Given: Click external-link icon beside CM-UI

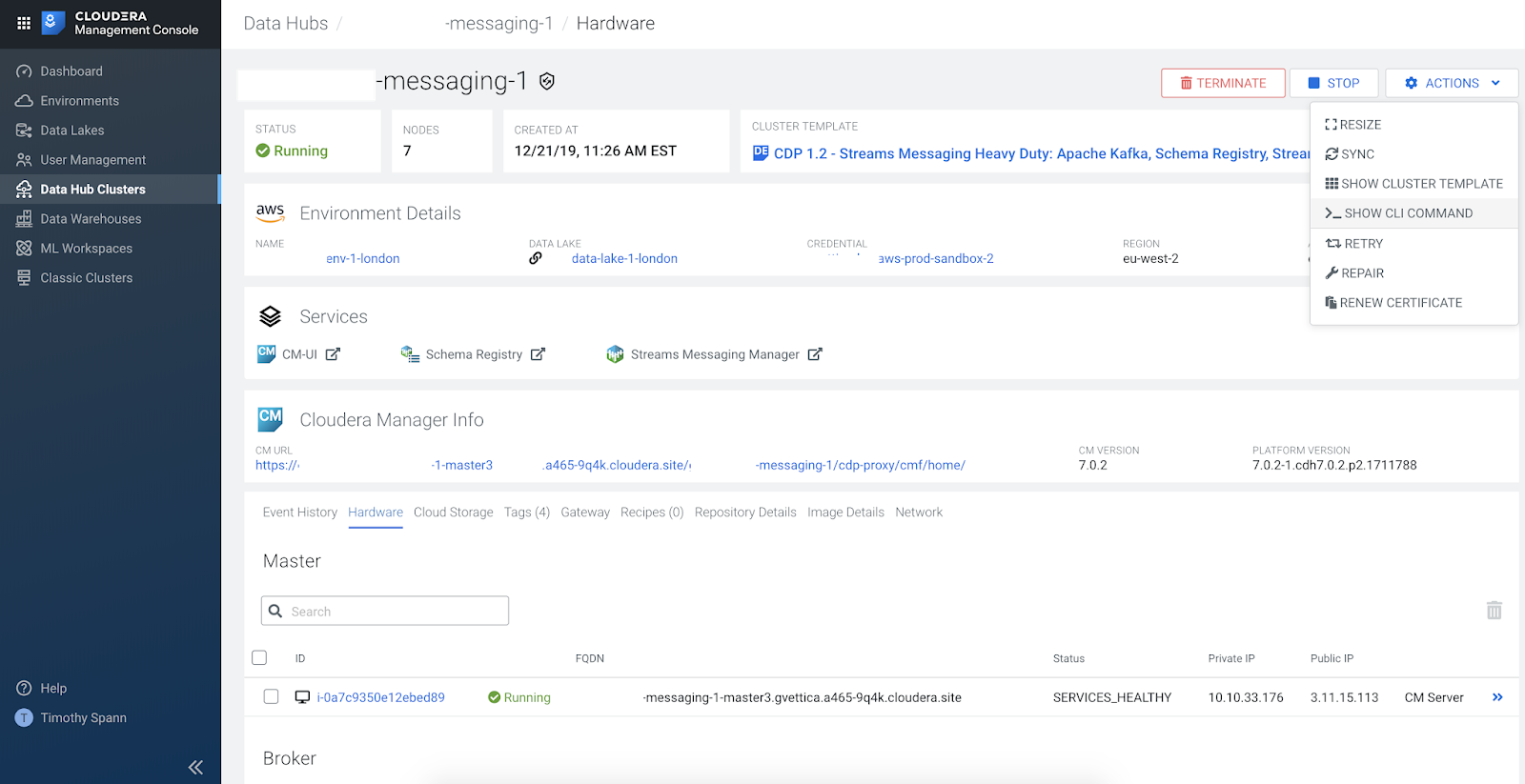Looking at the screenshot, I should (333, 354).
